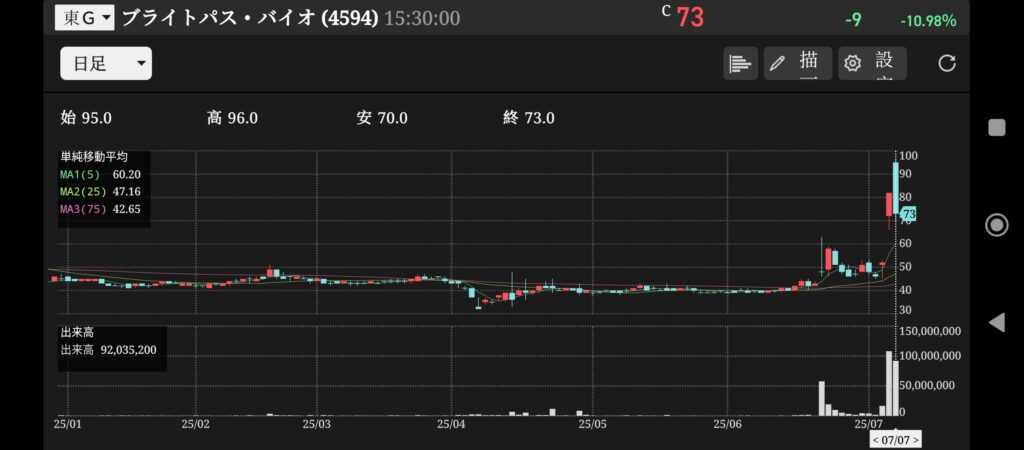Image resolution: width=1024 pixels, height=450 pixels.
Task: Tap the Android recent apps square button
Action: [997, 127]
